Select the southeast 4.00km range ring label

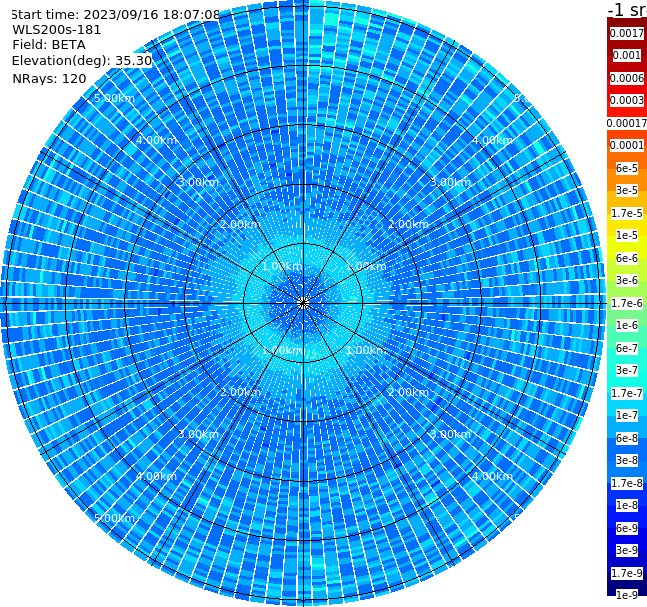click(492, 476)
